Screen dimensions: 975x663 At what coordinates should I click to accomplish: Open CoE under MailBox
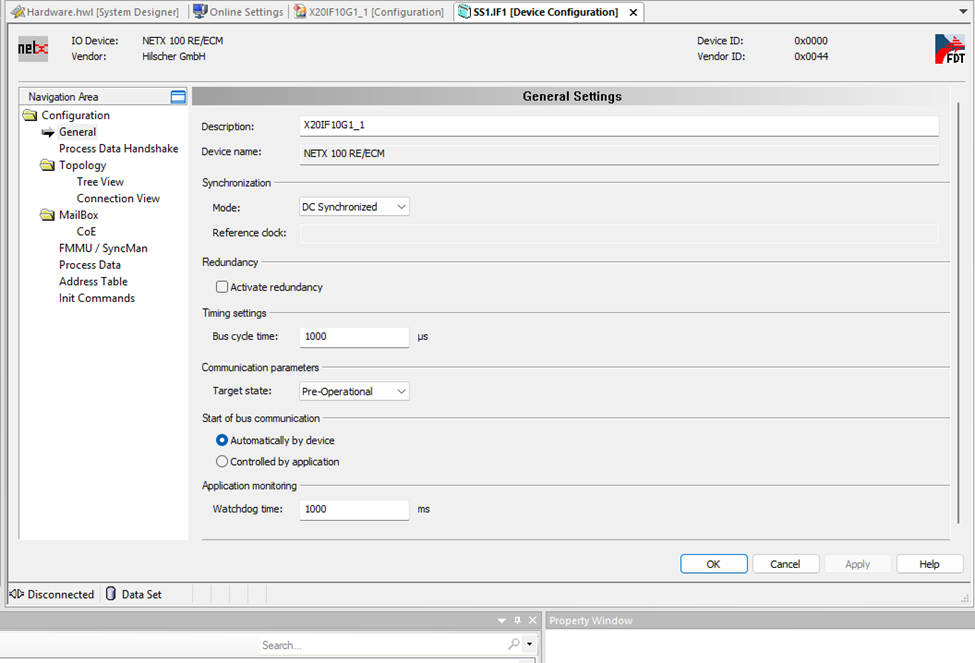[86, 231]
